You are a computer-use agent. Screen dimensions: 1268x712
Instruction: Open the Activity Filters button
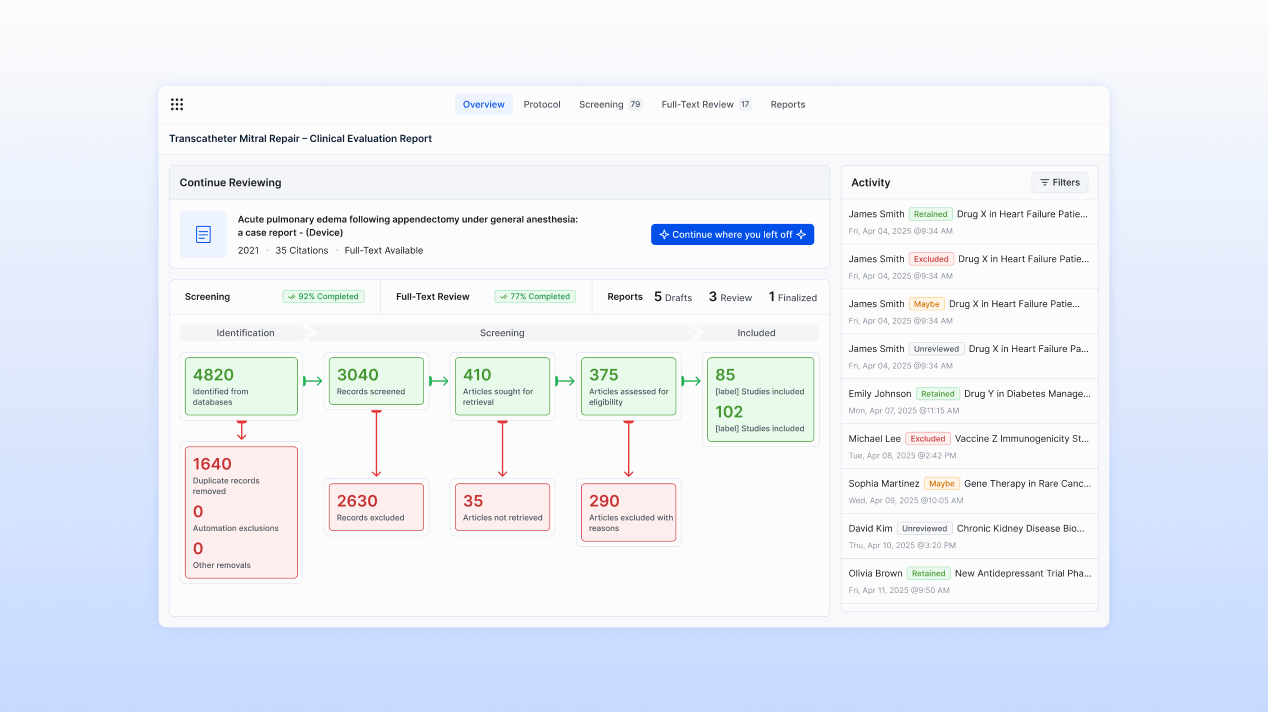click(1060, 182)
